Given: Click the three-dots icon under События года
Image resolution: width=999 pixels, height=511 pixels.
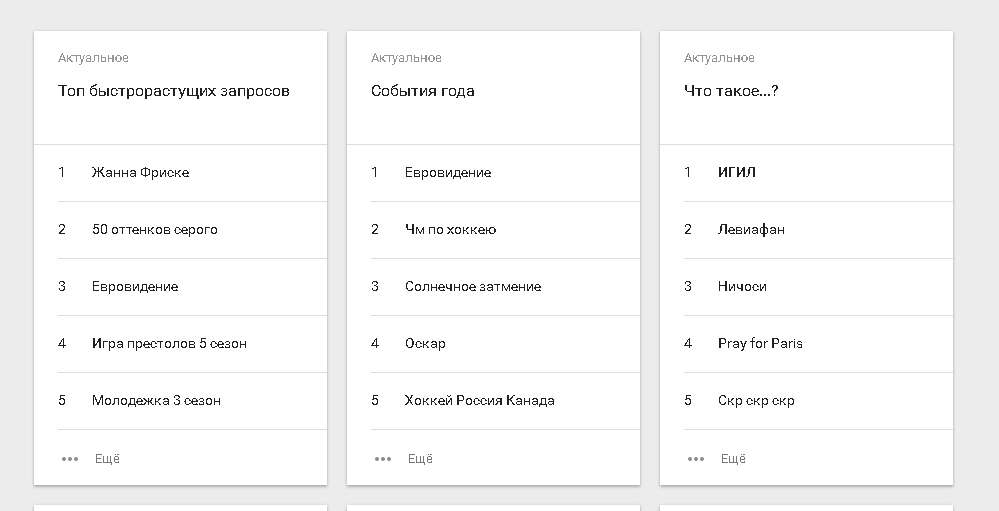Looking at the screenshot, I should click(x=383, y=459).
